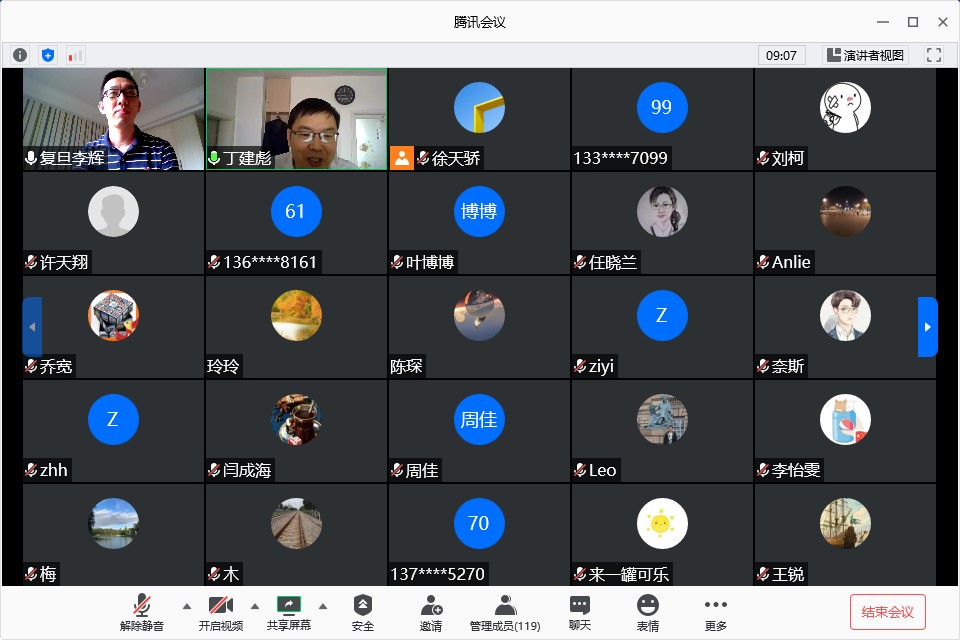Turn on camera with 开启视频
This screenshot has width=960, height=640.
point(219,612)
